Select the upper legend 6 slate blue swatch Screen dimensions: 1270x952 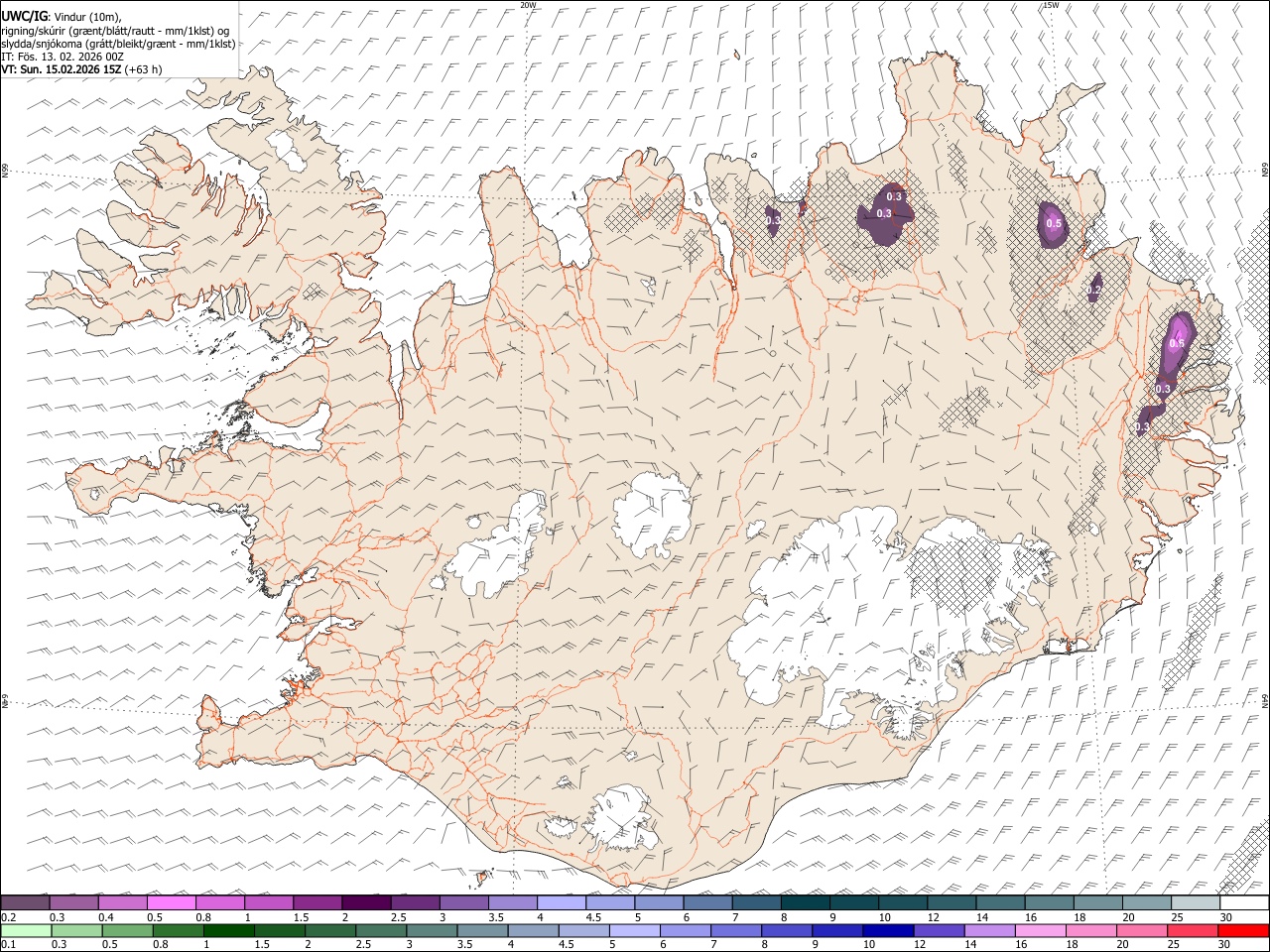707,902
